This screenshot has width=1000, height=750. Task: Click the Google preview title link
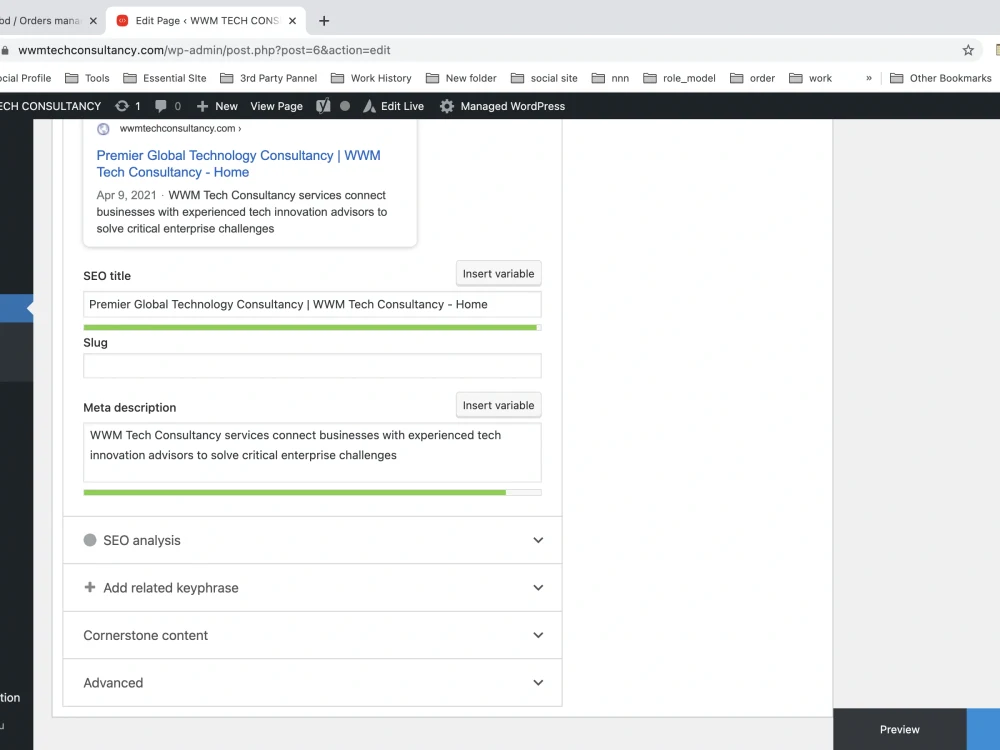point(238,164)
